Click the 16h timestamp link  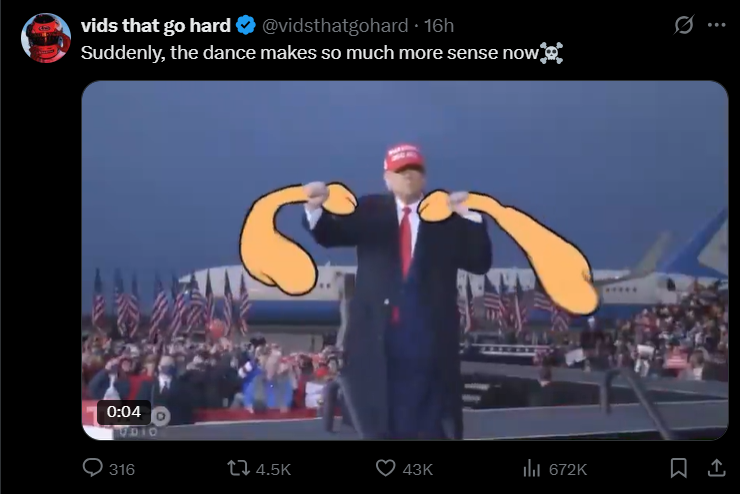(439, 25)
